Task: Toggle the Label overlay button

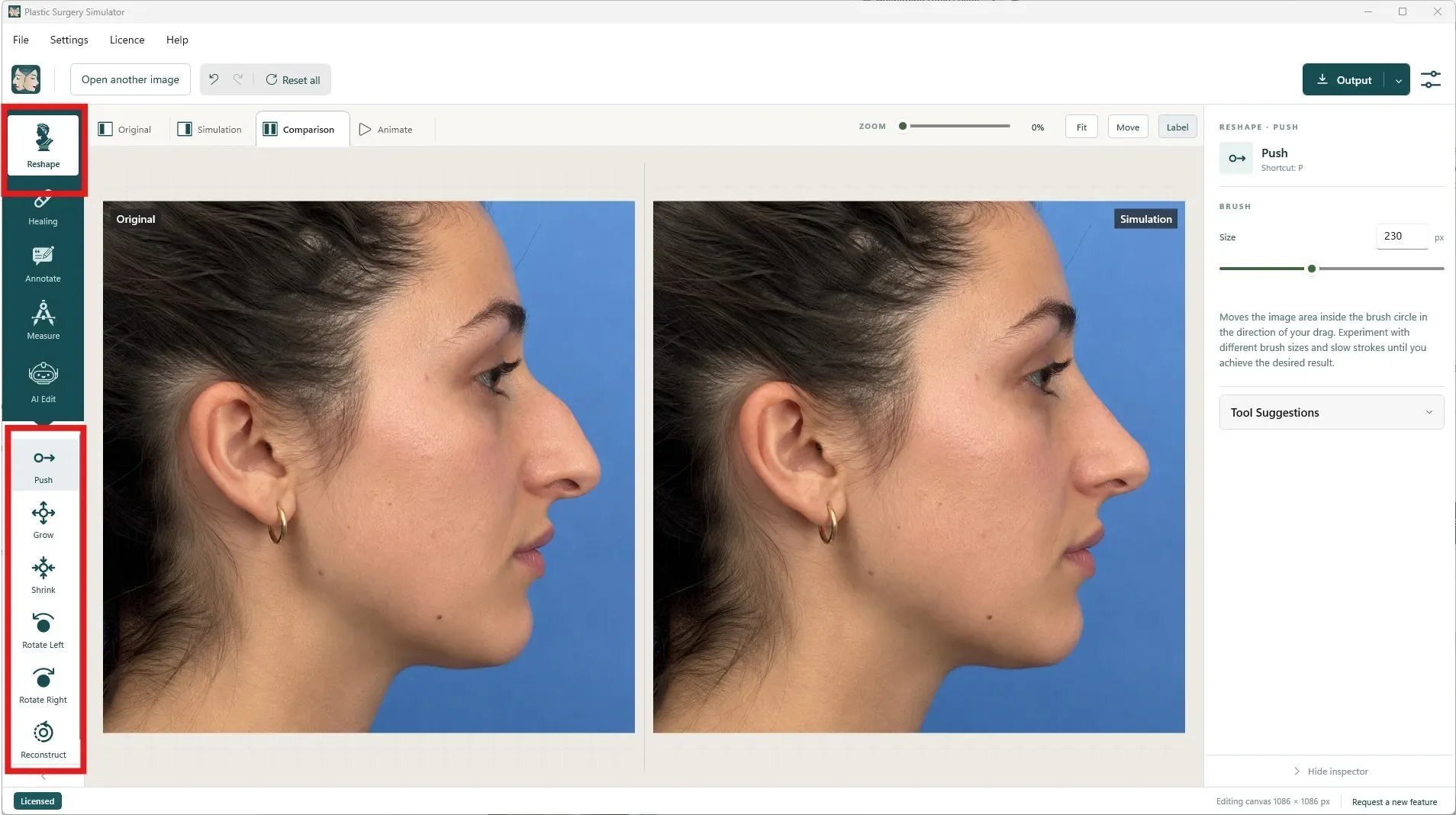Action: coord(1177,127)
